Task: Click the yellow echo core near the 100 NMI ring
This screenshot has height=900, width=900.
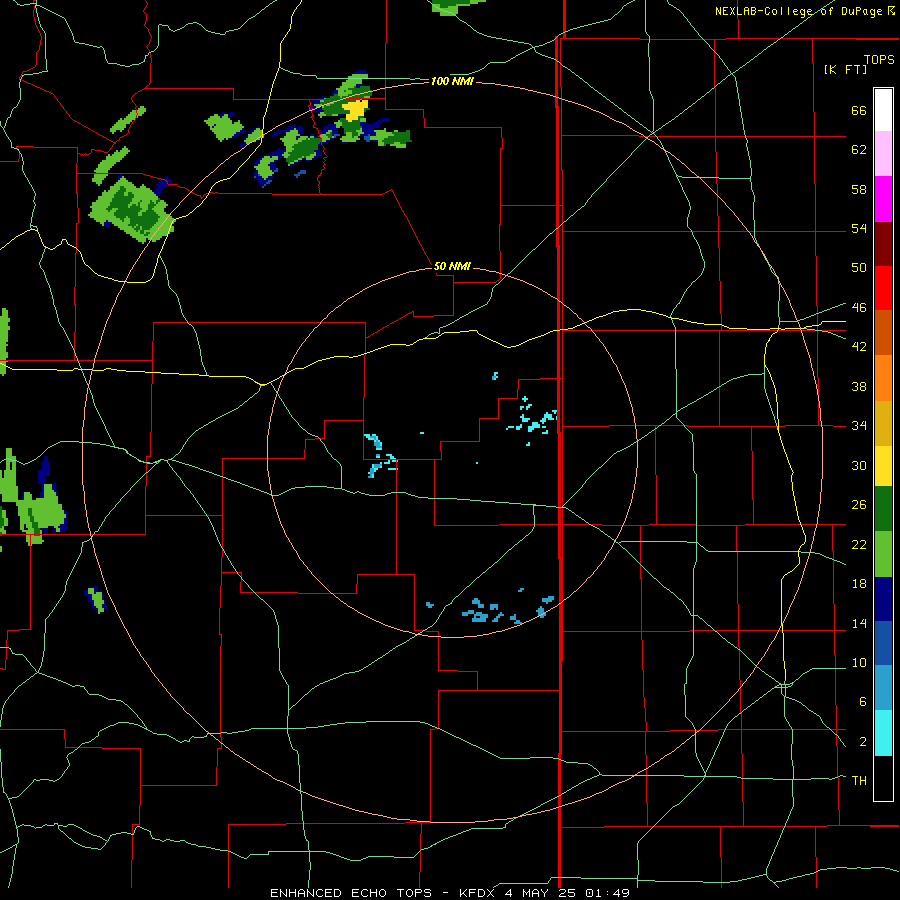Action: pos(355,110)
